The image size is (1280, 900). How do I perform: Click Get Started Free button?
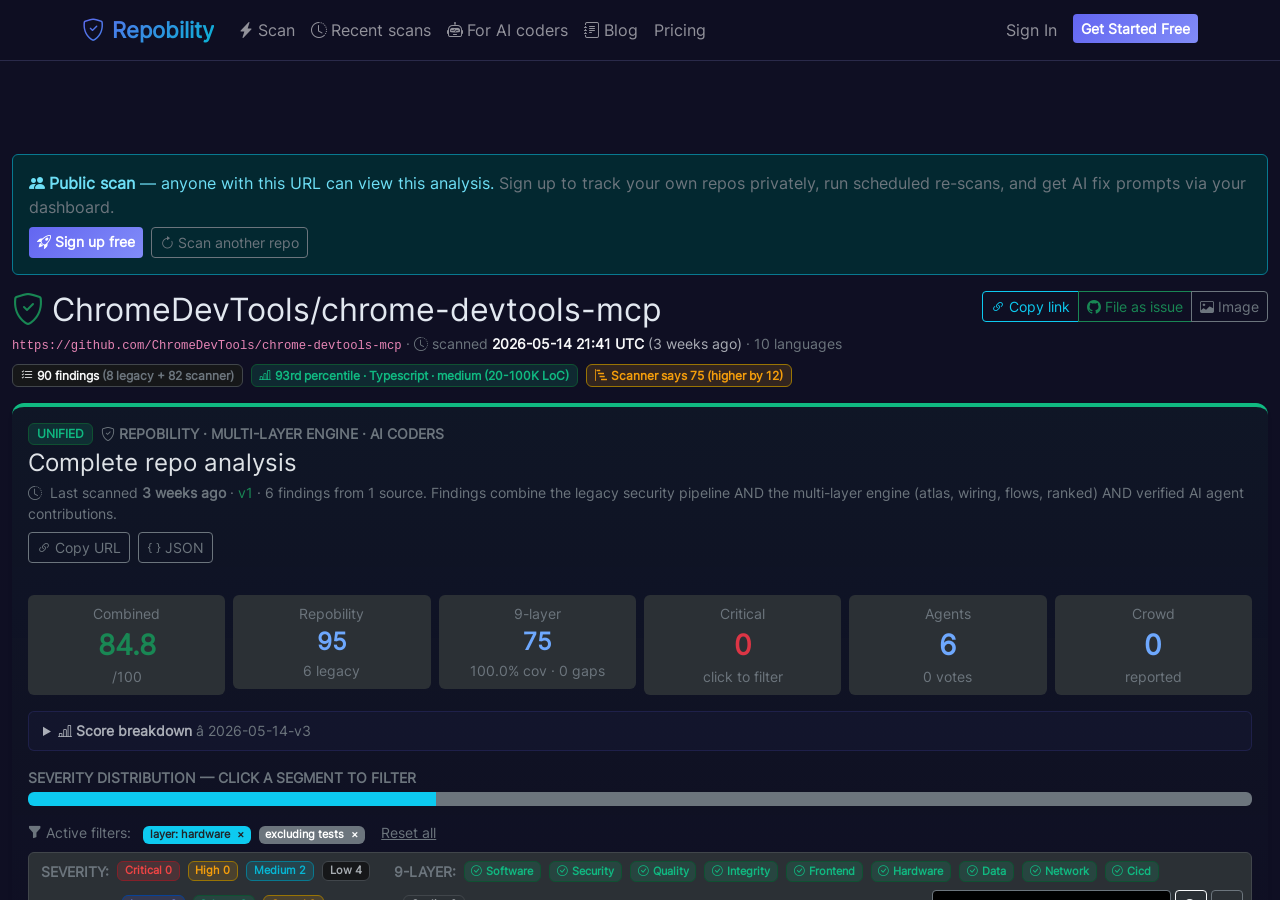click(1135, 29)
